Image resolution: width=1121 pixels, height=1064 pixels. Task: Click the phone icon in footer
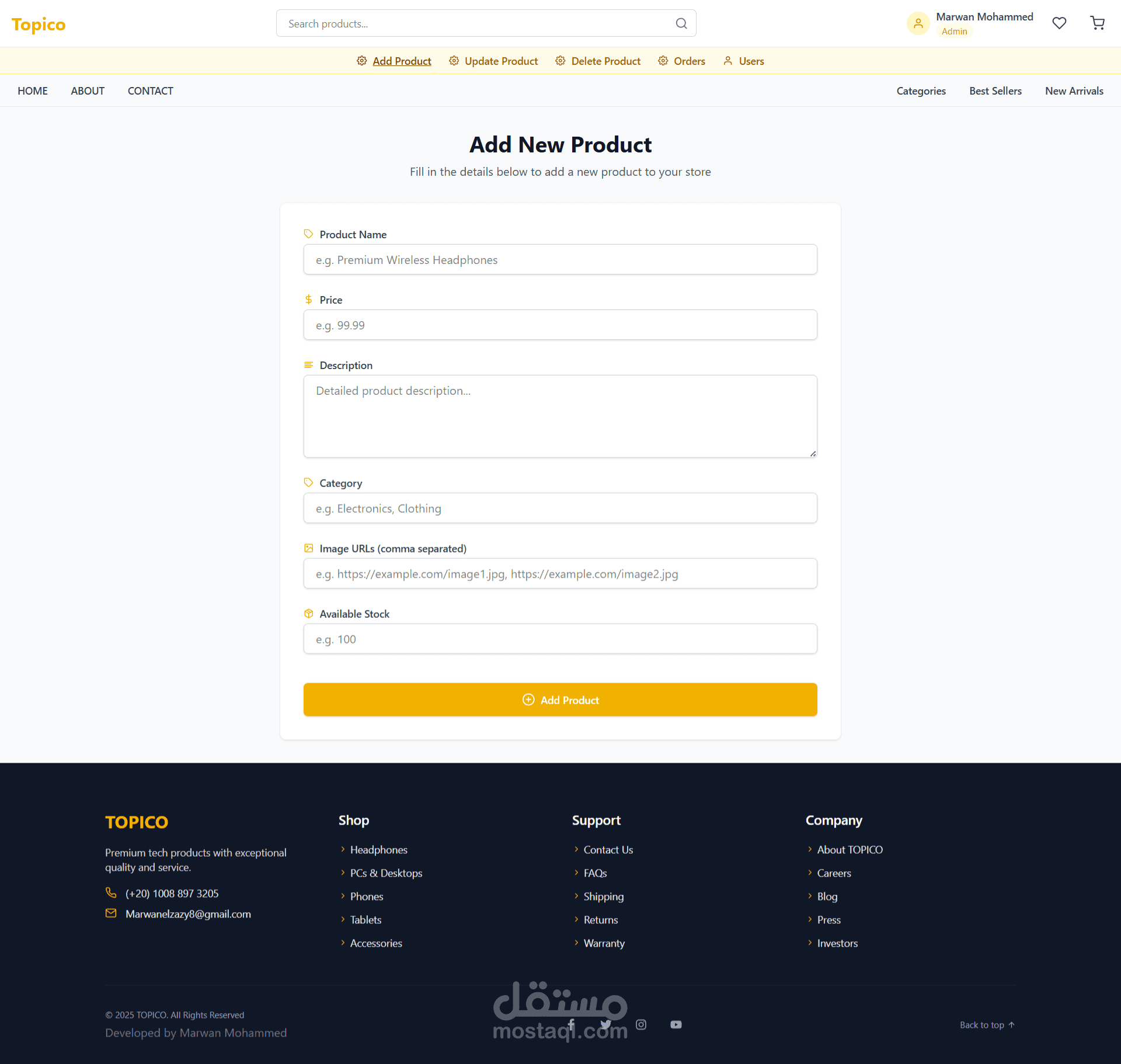tap(111, 892)
